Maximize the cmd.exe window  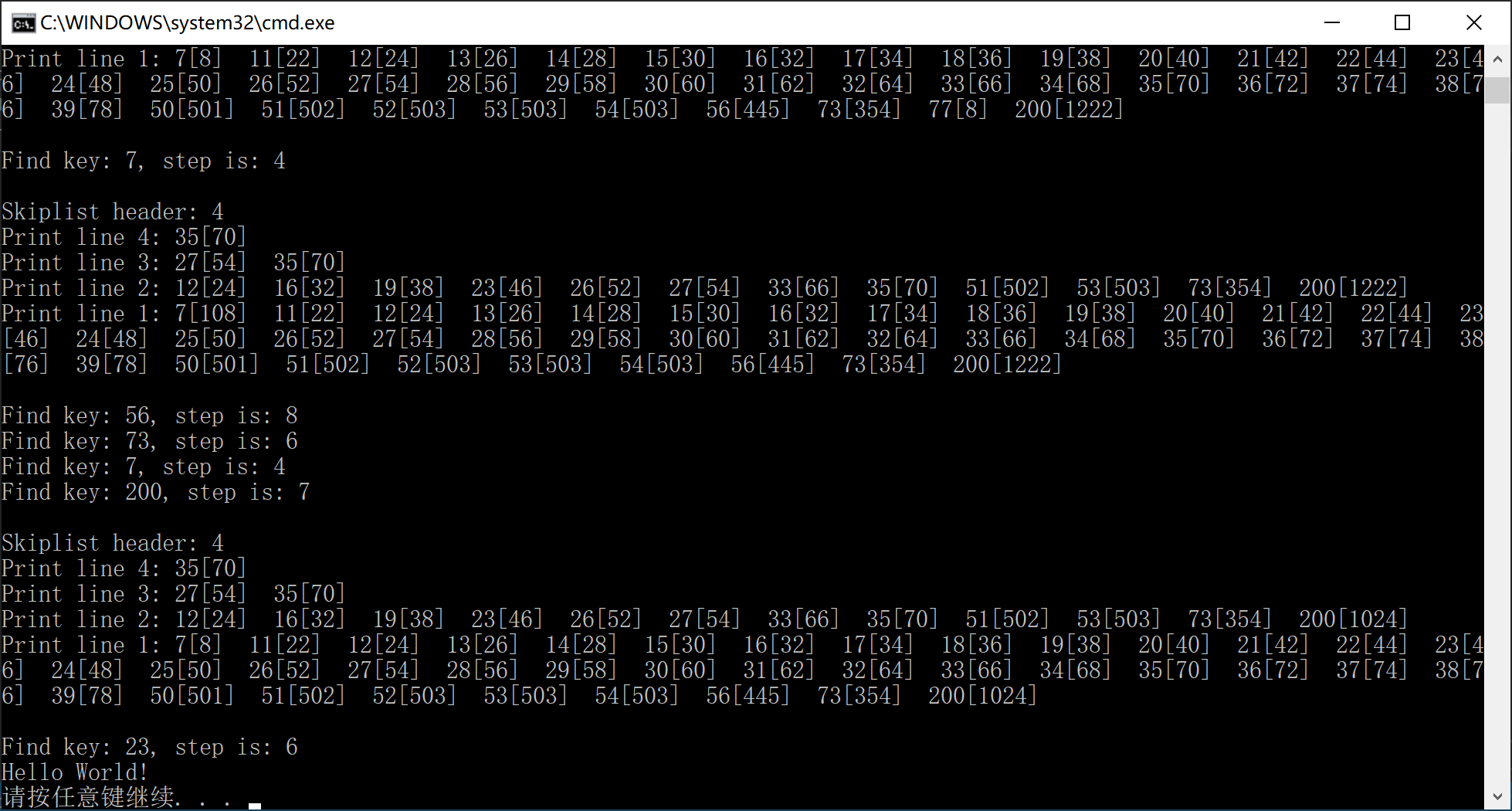coord(1402,22)
